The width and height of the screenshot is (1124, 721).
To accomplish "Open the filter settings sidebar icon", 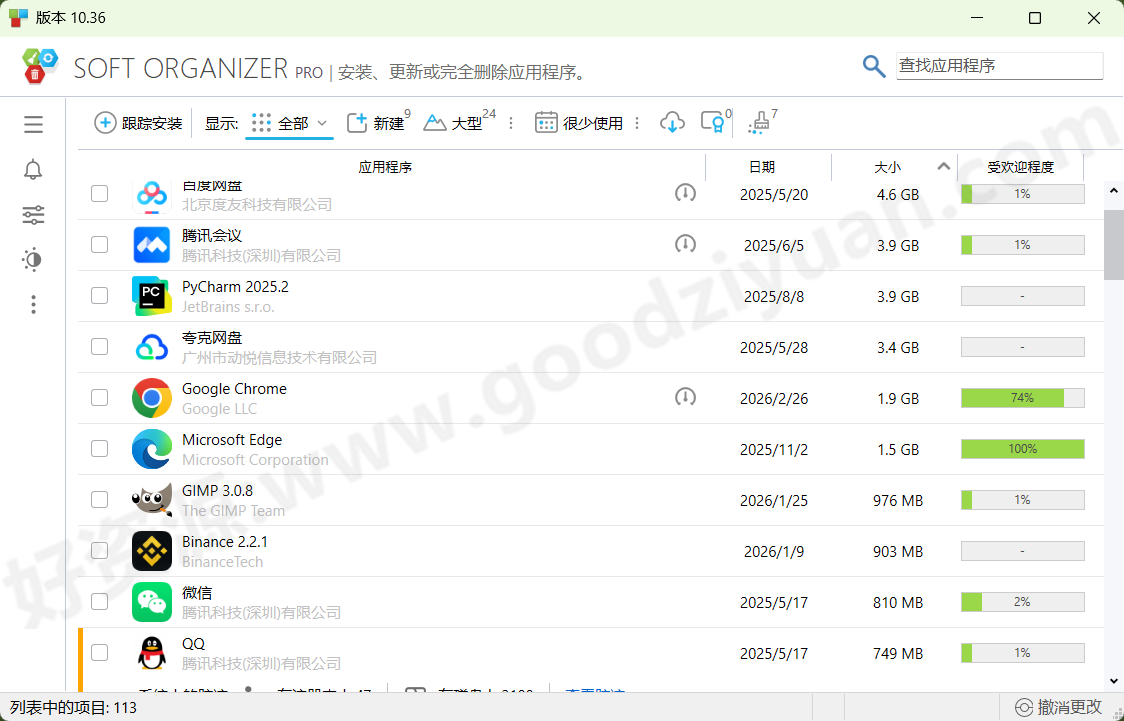I will click(x=33, y=214).
